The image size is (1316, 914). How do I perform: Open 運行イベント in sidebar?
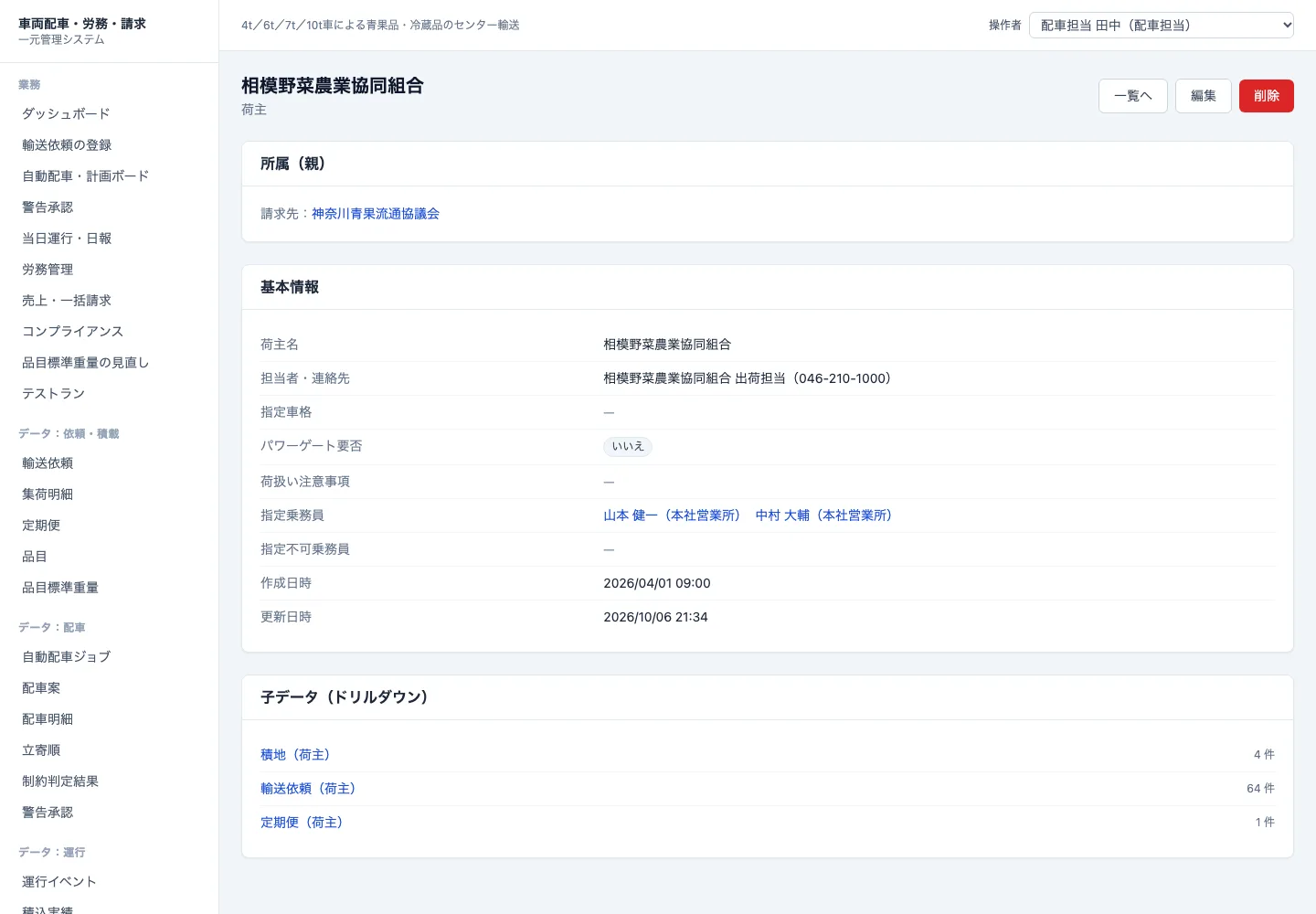[x=59, y=882]
